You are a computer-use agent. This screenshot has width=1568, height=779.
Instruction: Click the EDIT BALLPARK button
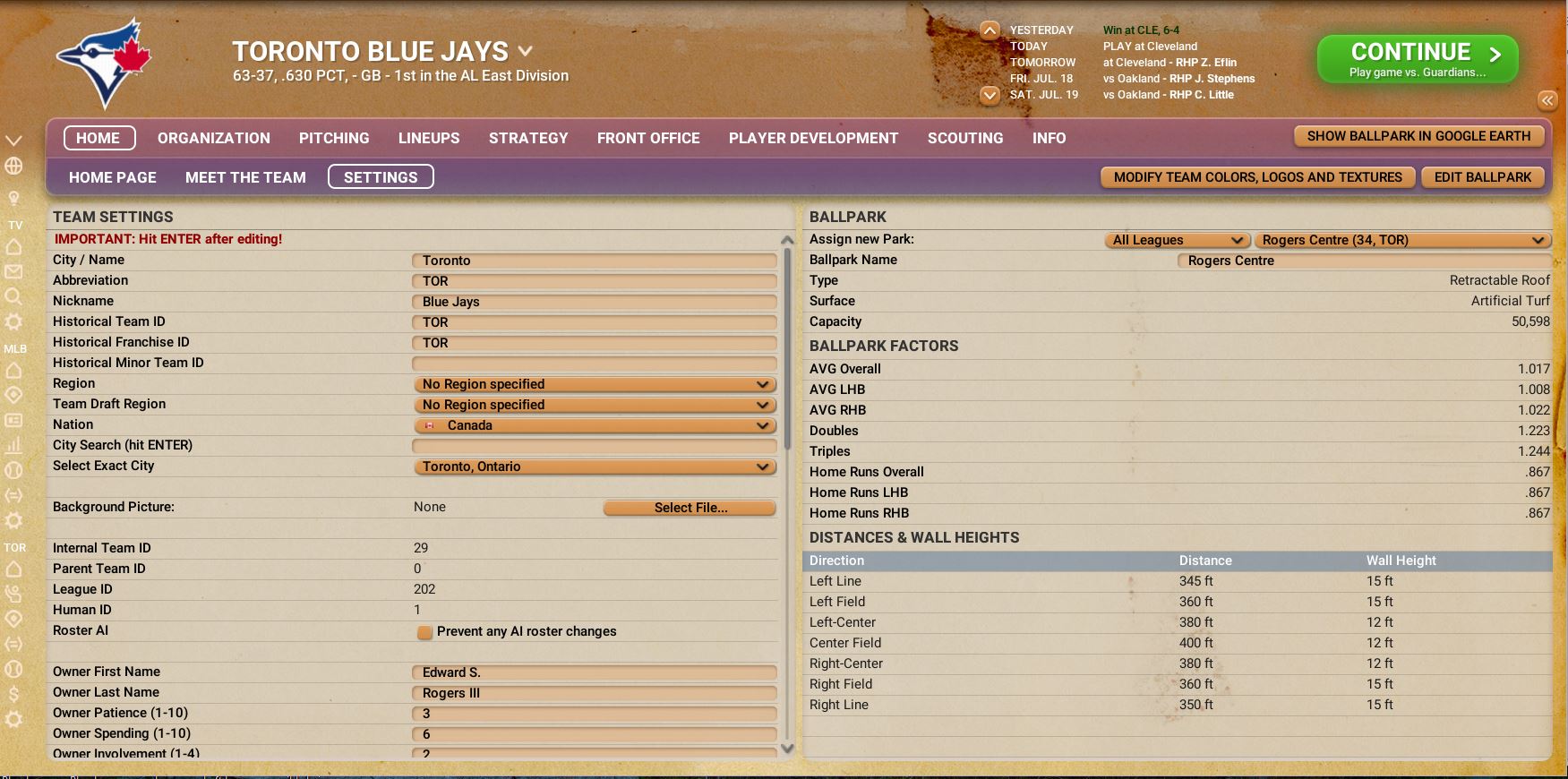coord(1483,177)
